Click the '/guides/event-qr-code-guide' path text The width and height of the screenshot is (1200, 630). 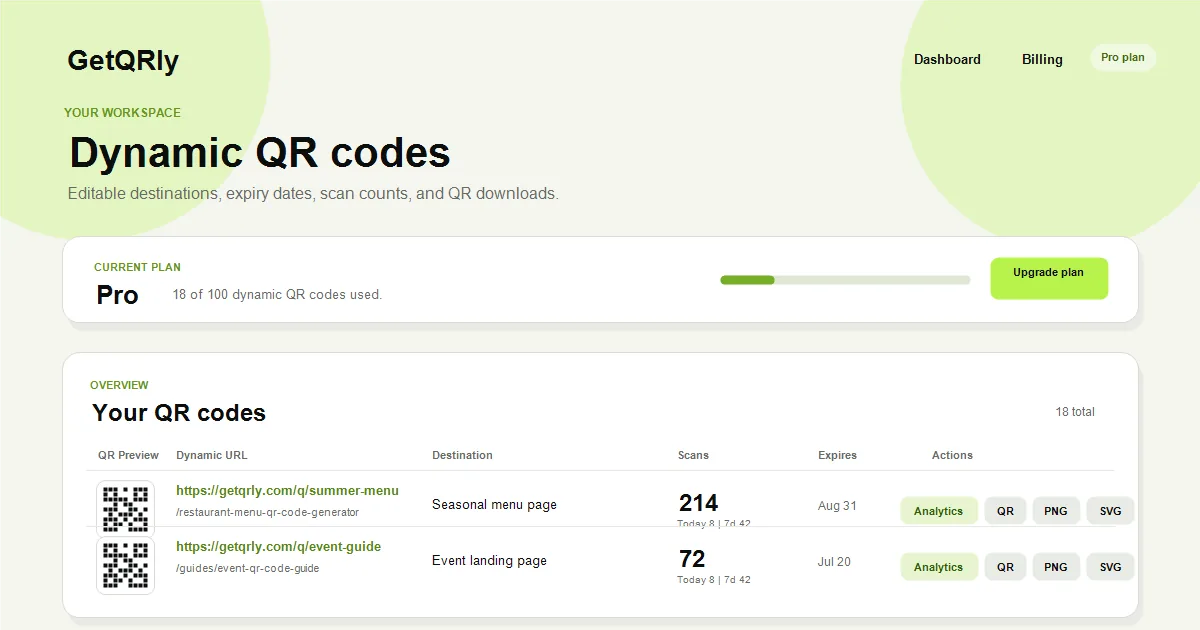(248, 568)
